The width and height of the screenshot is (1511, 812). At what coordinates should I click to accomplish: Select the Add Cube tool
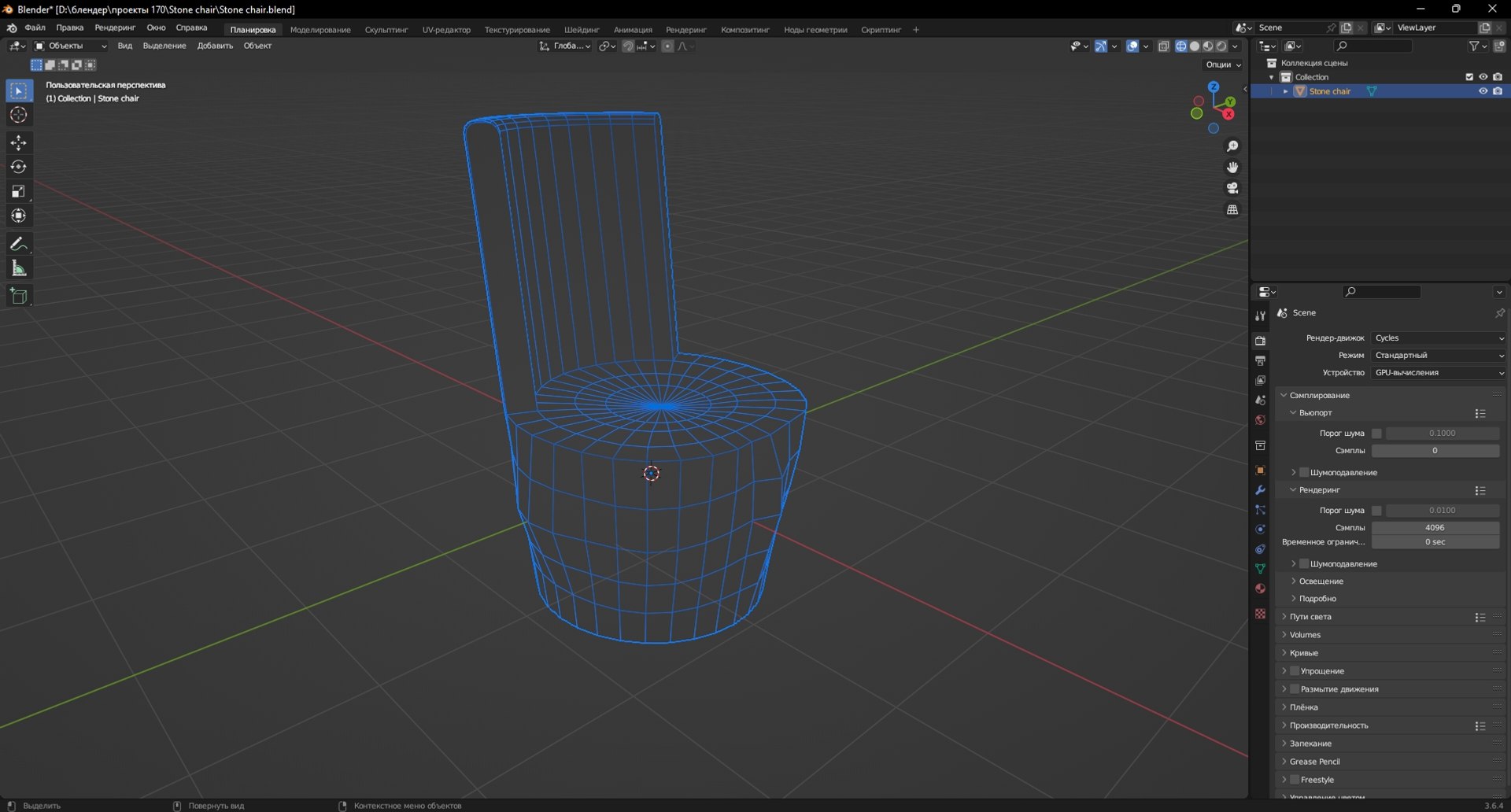coord(19,296)
